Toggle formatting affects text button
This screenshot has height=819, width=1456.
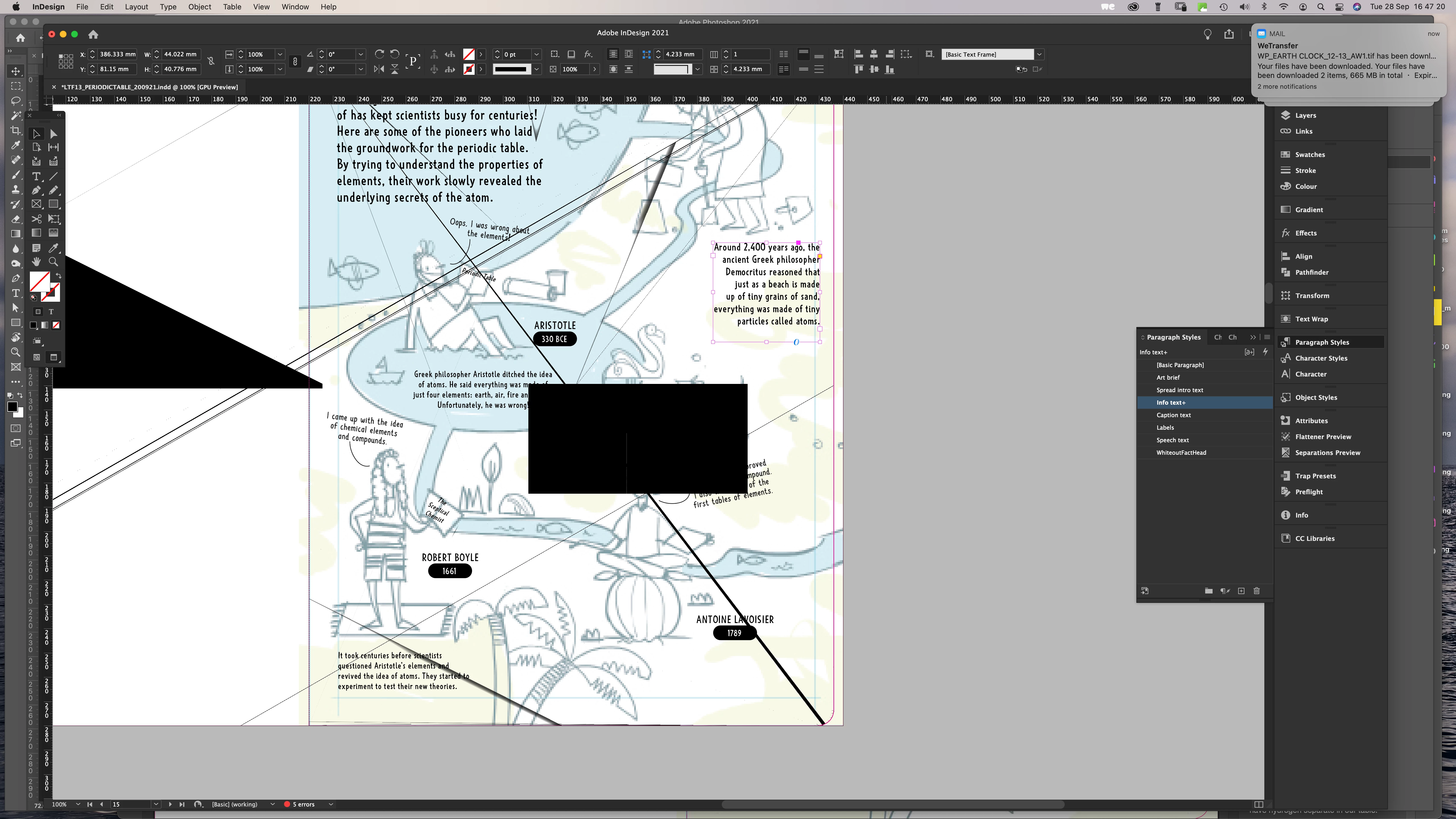(51, 311)
